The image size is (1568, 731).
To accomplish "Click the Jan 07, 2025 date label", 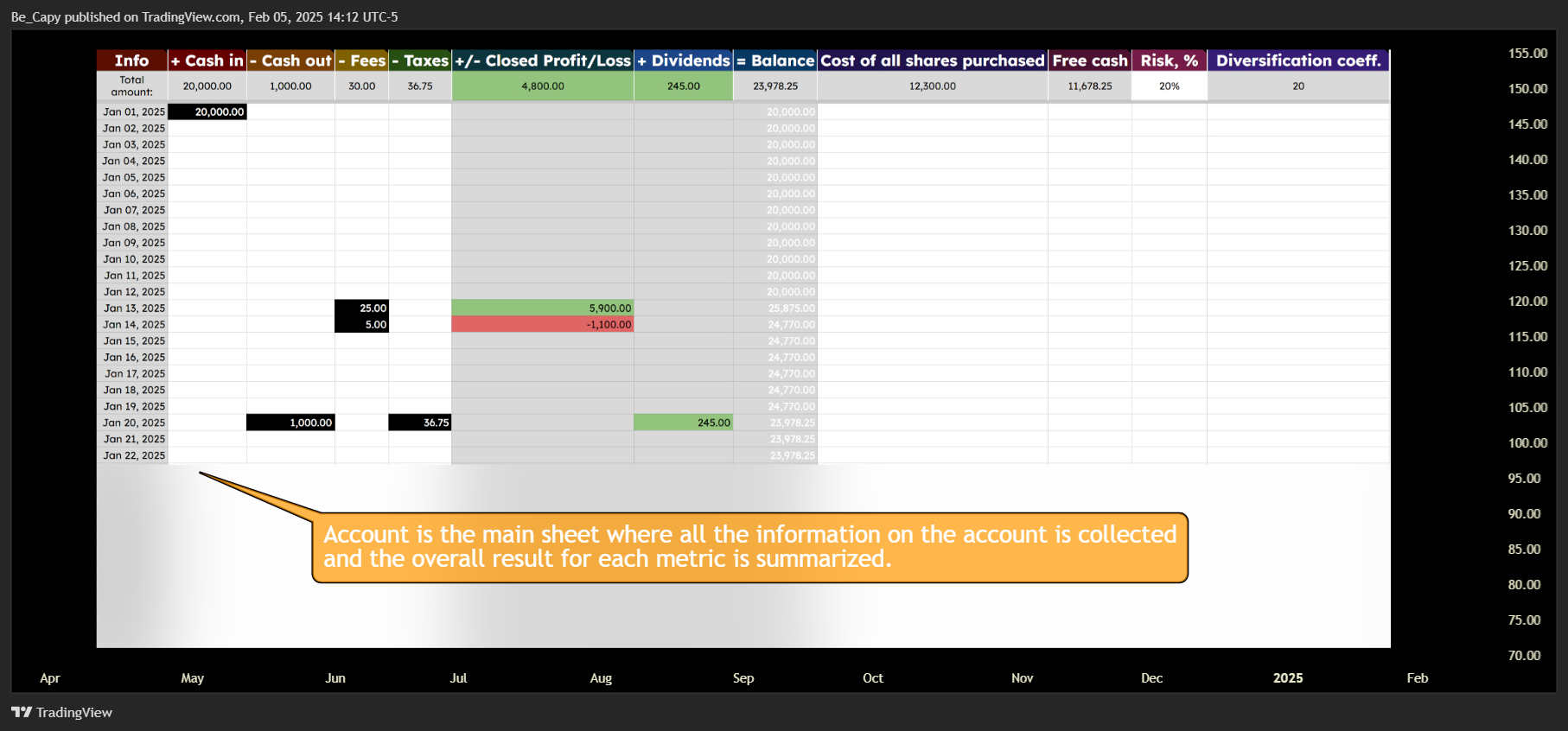I will pyautogui.click(x=134, y=210).
